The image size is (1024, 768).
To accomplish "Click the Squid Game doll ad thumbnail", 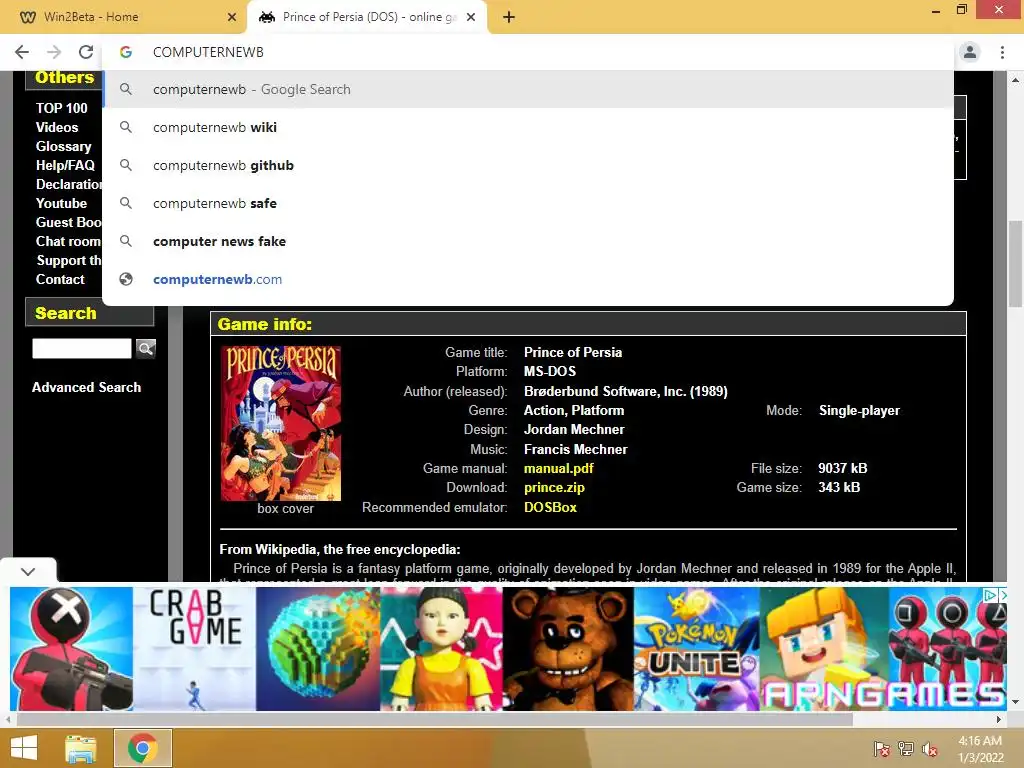I will click(x=441, y=648).
